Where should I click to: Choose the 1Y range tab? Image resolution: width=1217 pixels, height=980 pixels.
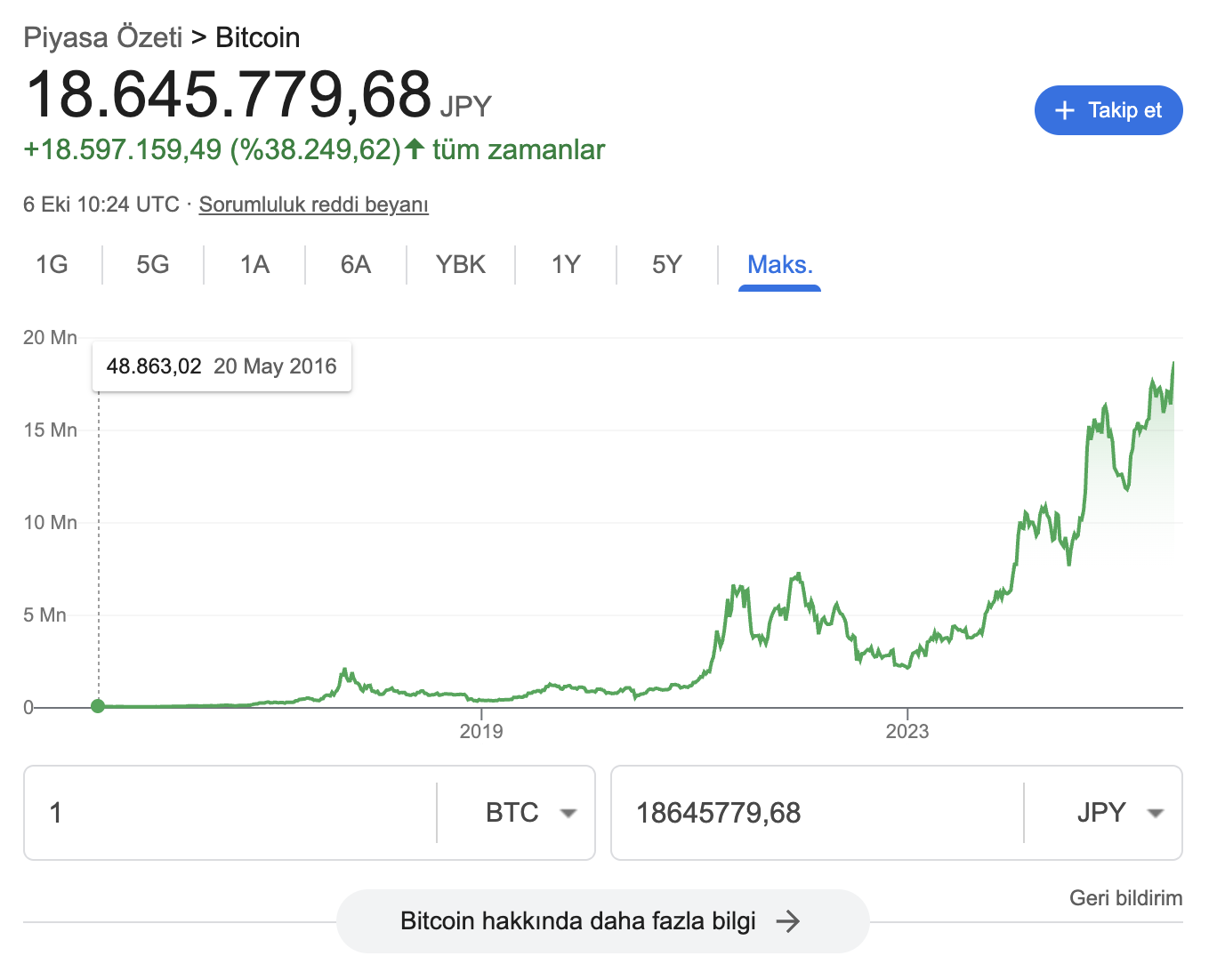pos(566,265)
